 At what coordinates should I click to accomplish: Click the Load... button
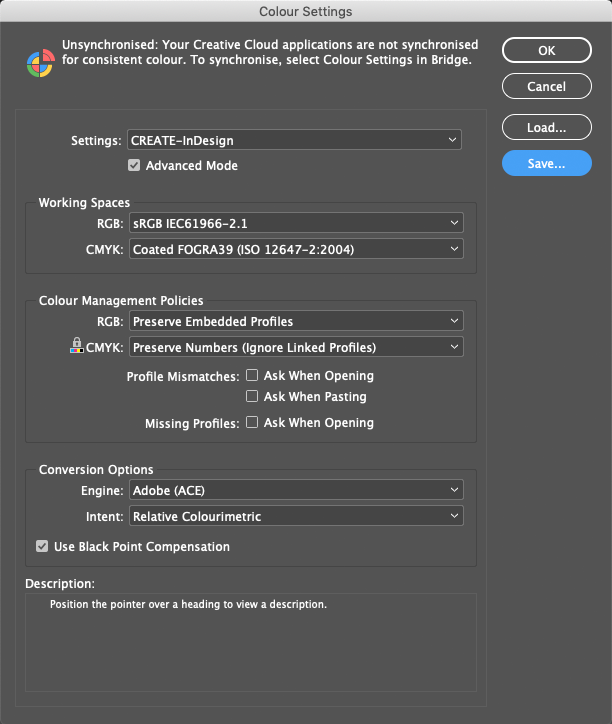[546, 127]
